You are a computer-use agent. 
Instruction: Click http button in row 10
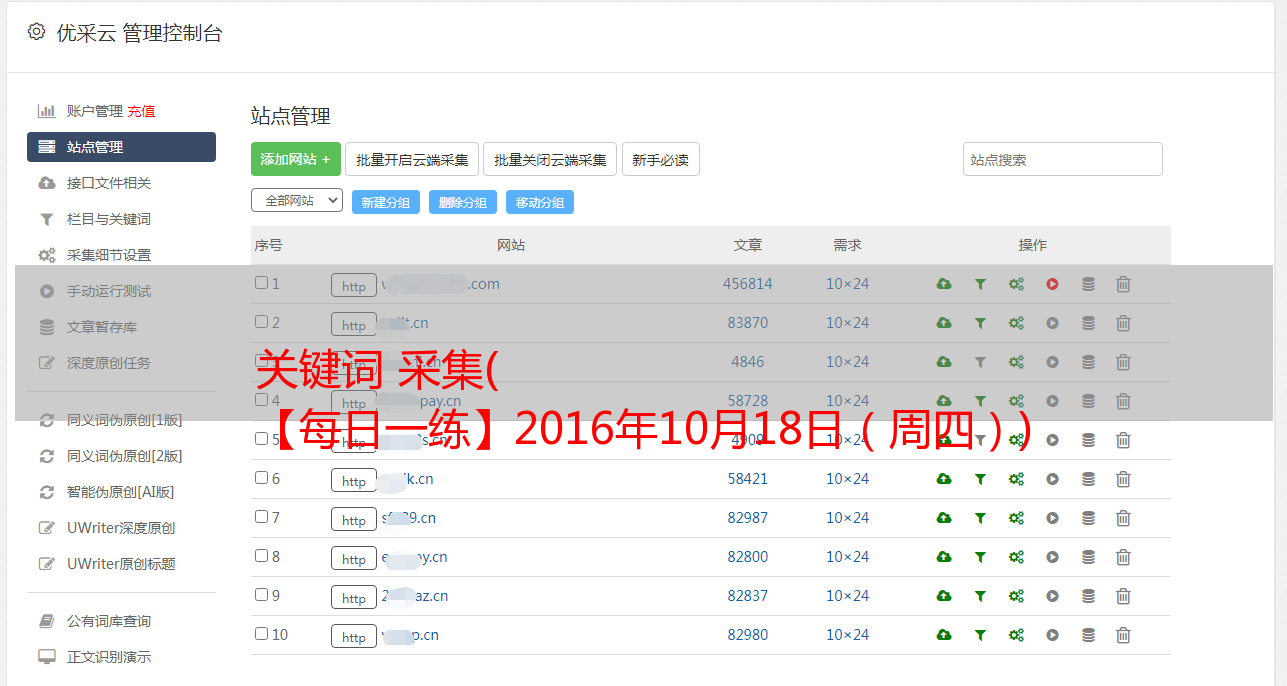click(x=354, y=636)
